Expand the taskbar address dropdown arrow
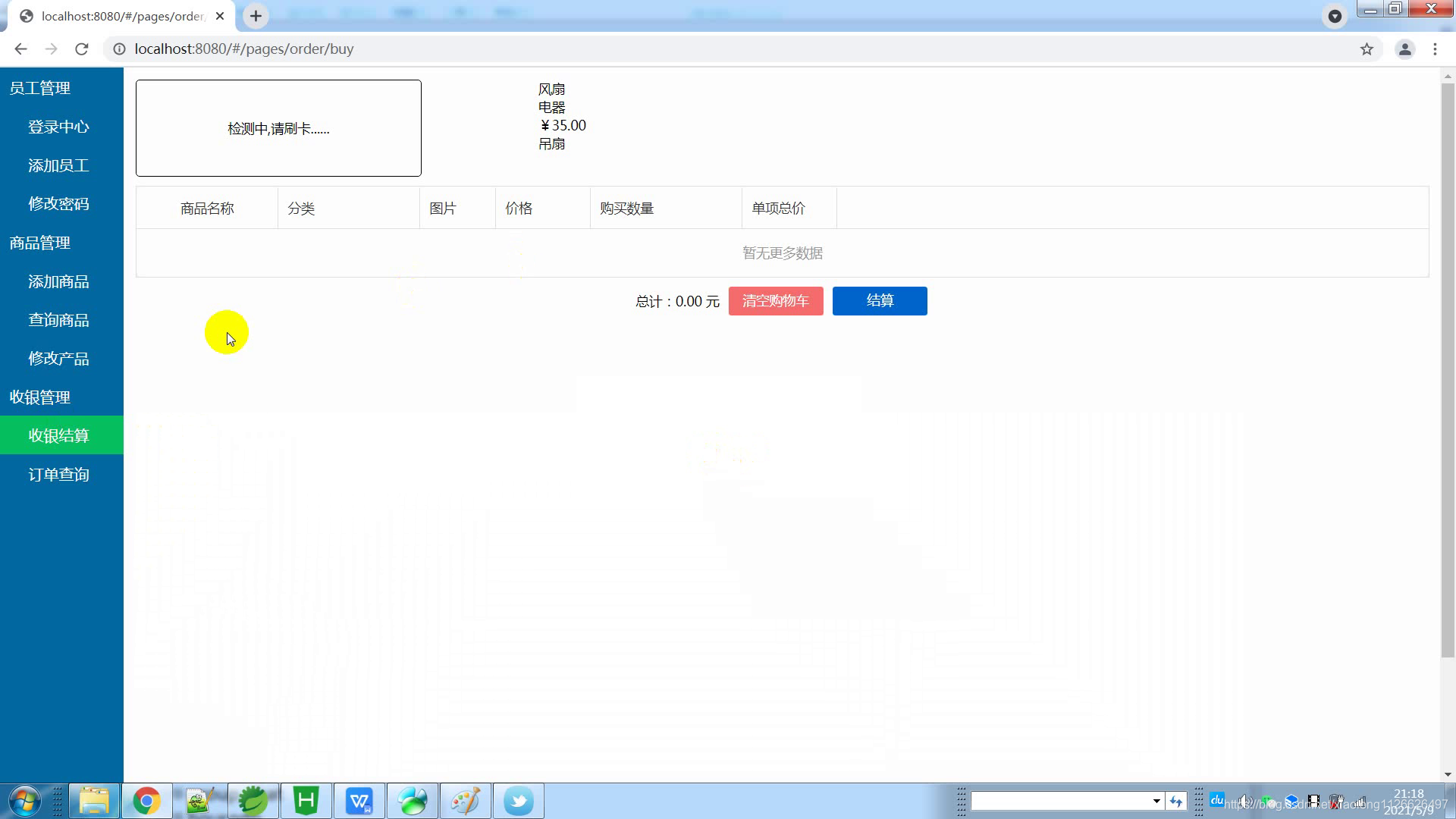 pyautogui.click(x=1156, y=801)
